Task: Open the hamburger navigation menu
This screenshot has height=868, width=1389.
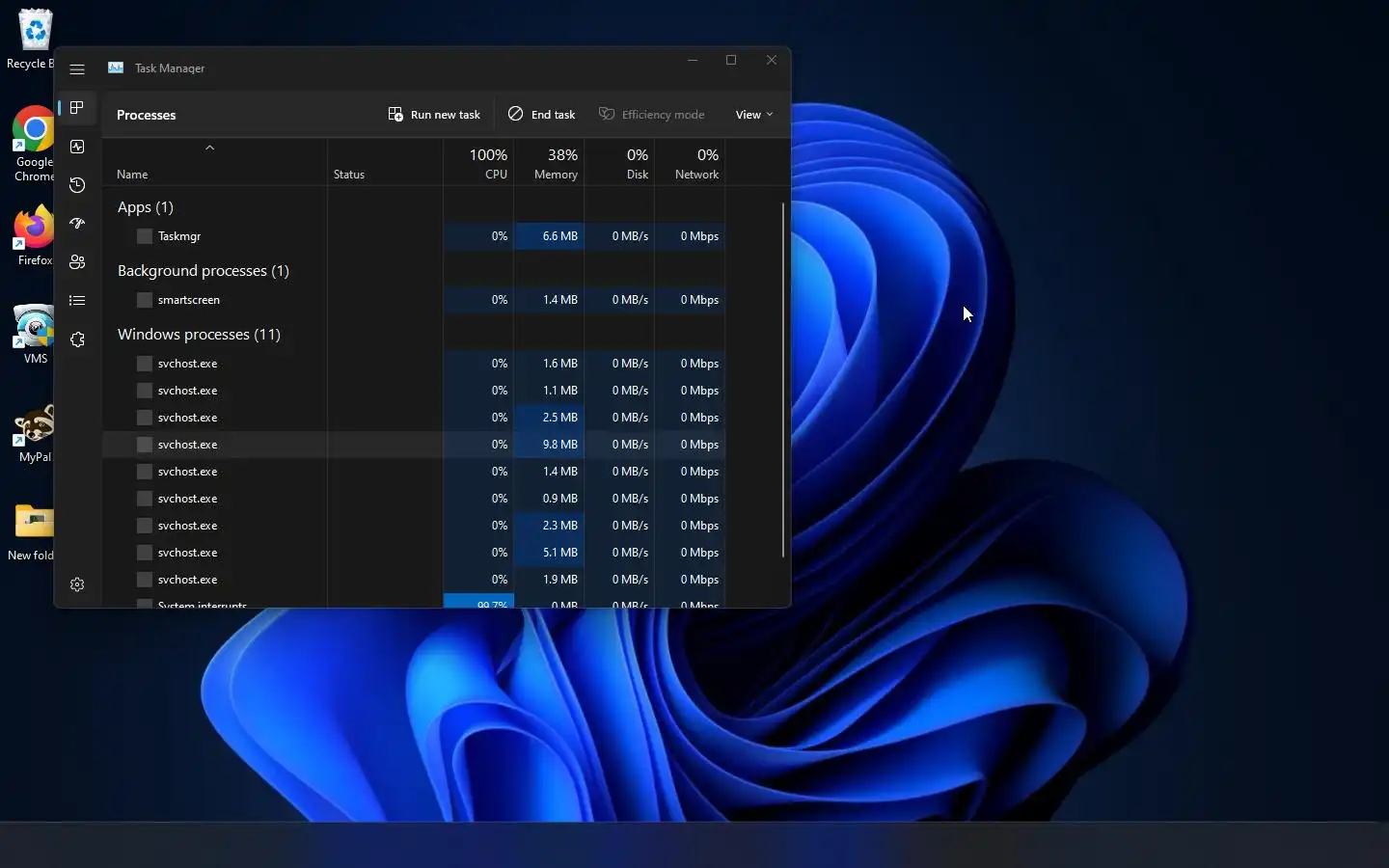Action: click(x=77, y=69)
